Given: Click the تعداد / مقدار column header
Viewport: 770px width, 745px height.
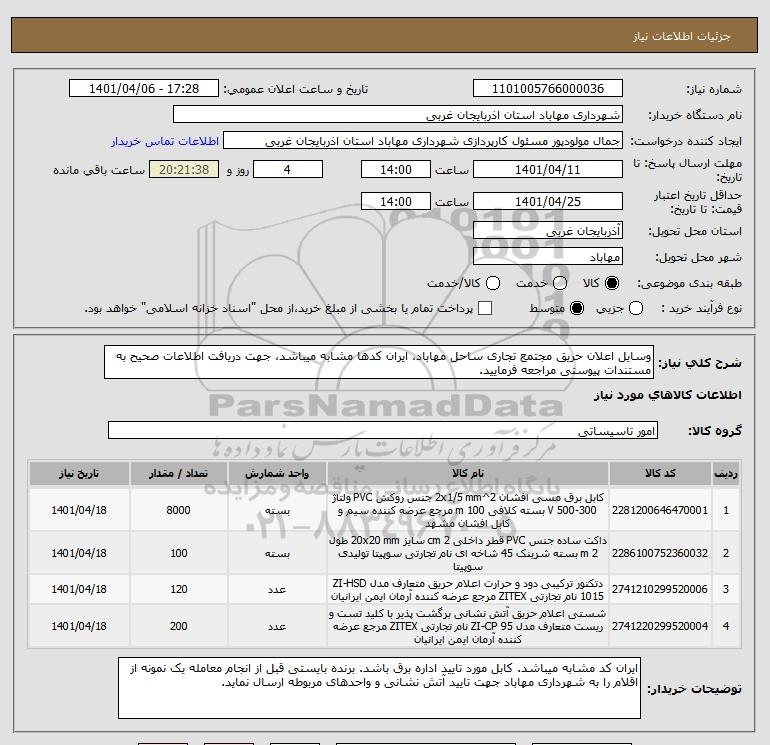Looking at the screenshot, I should (x=178, y=473).
